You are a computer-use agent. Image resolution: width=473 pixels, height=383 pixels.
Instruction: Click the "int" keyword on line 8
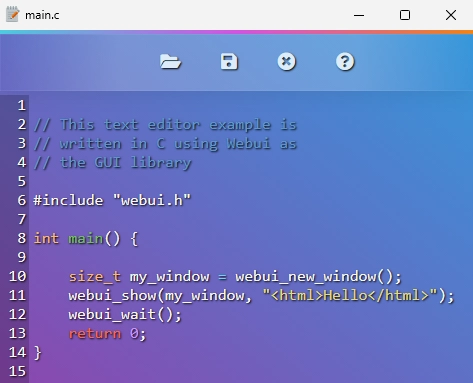46,239
